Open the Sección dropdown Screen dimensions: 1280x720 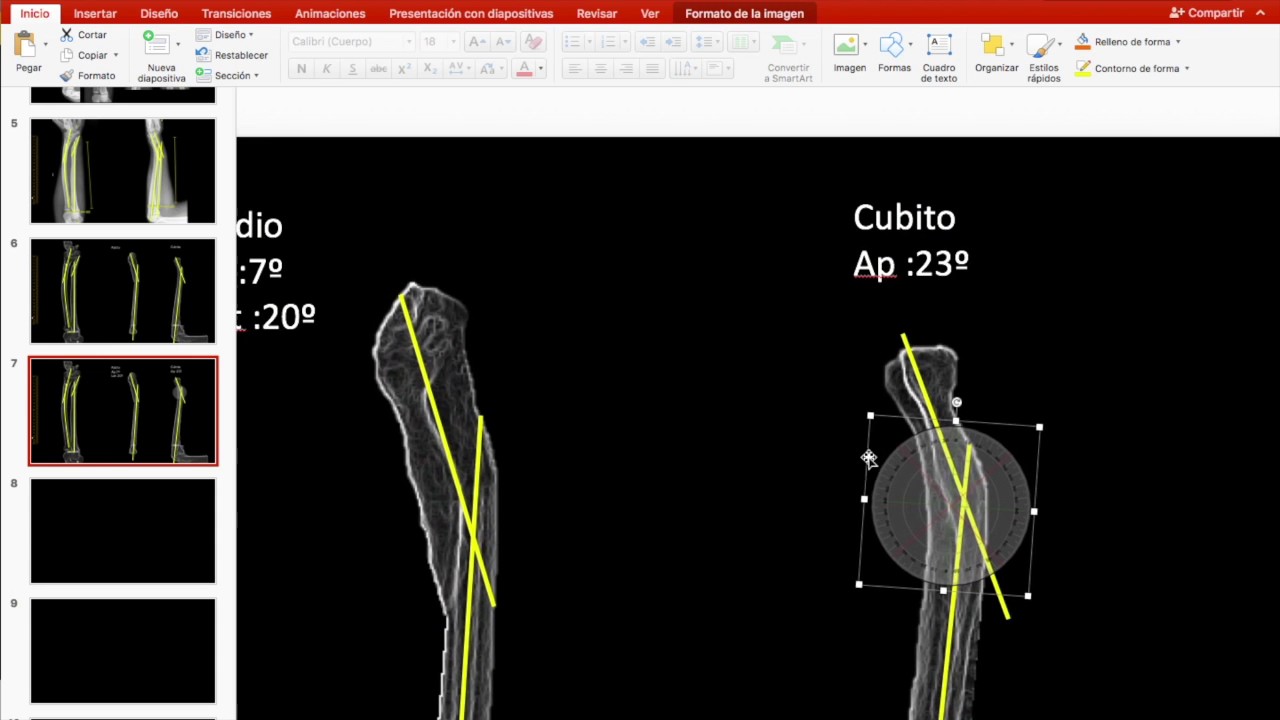pyautogui.click(x=228, y=75)
